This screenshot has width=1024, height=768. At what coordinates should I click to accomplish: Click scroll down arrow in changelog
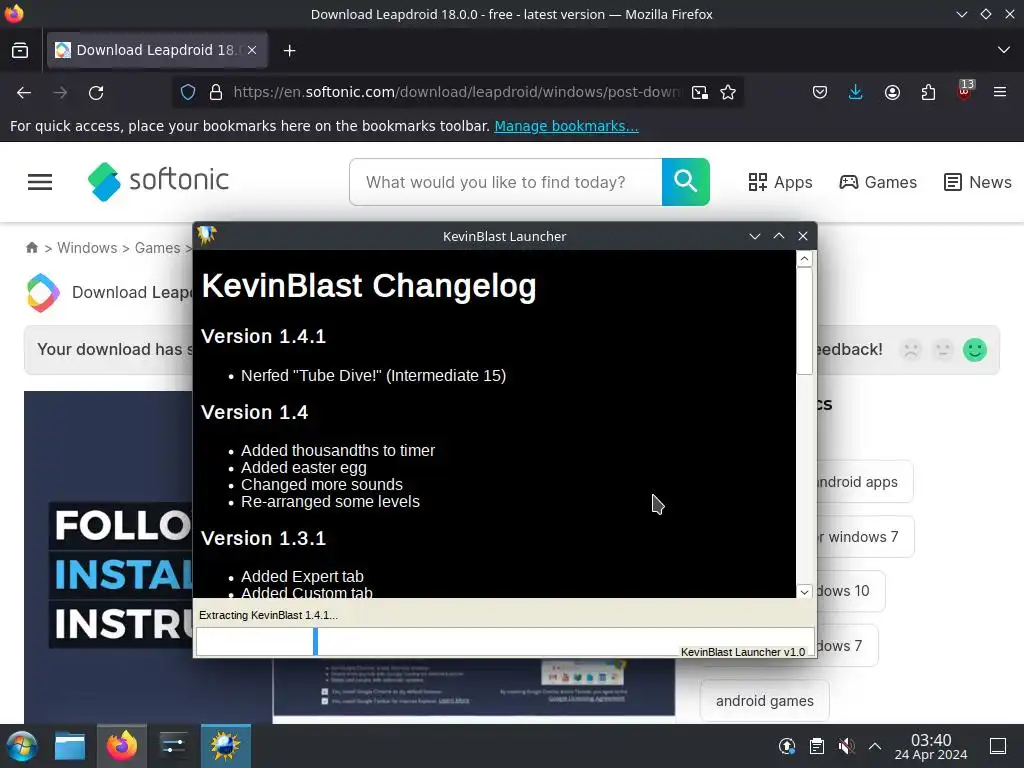[x=805, y=592]
